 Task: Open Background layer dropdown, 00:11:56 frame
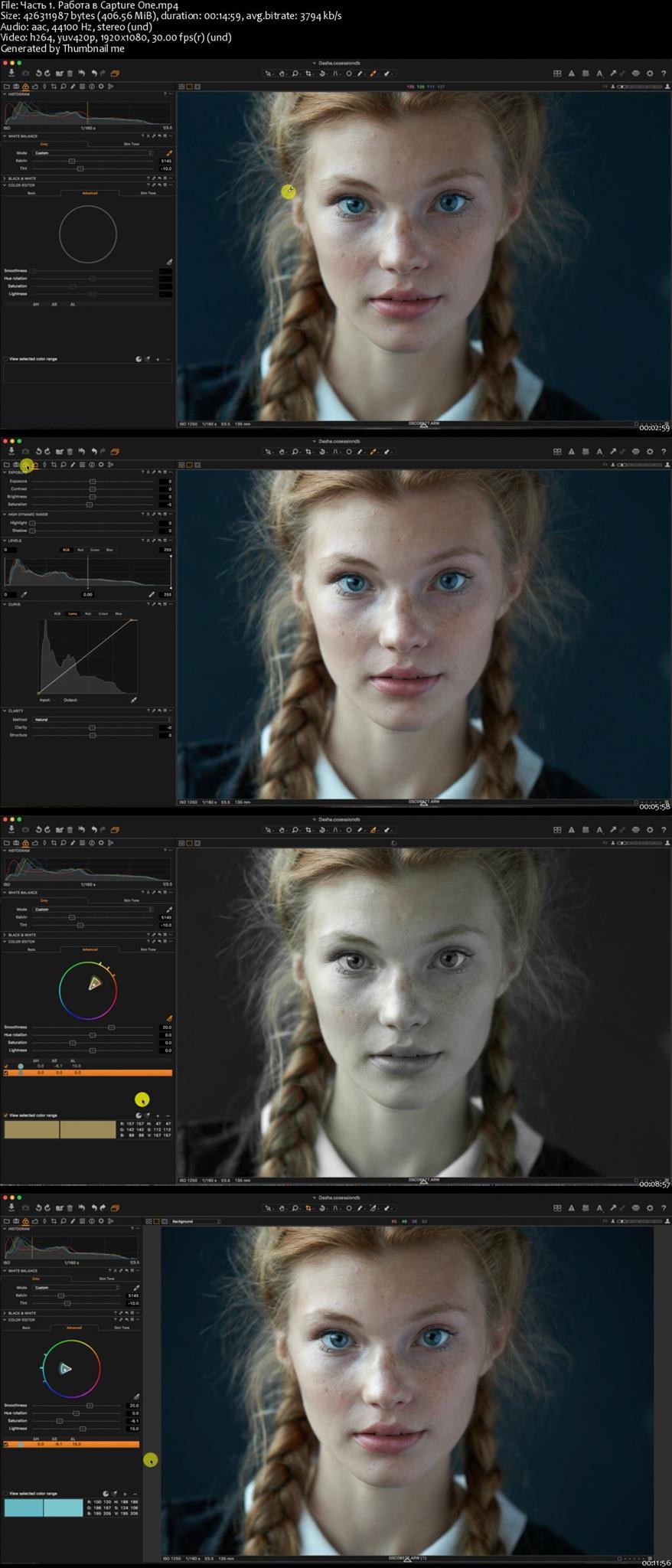click(x=195, y=1221)
